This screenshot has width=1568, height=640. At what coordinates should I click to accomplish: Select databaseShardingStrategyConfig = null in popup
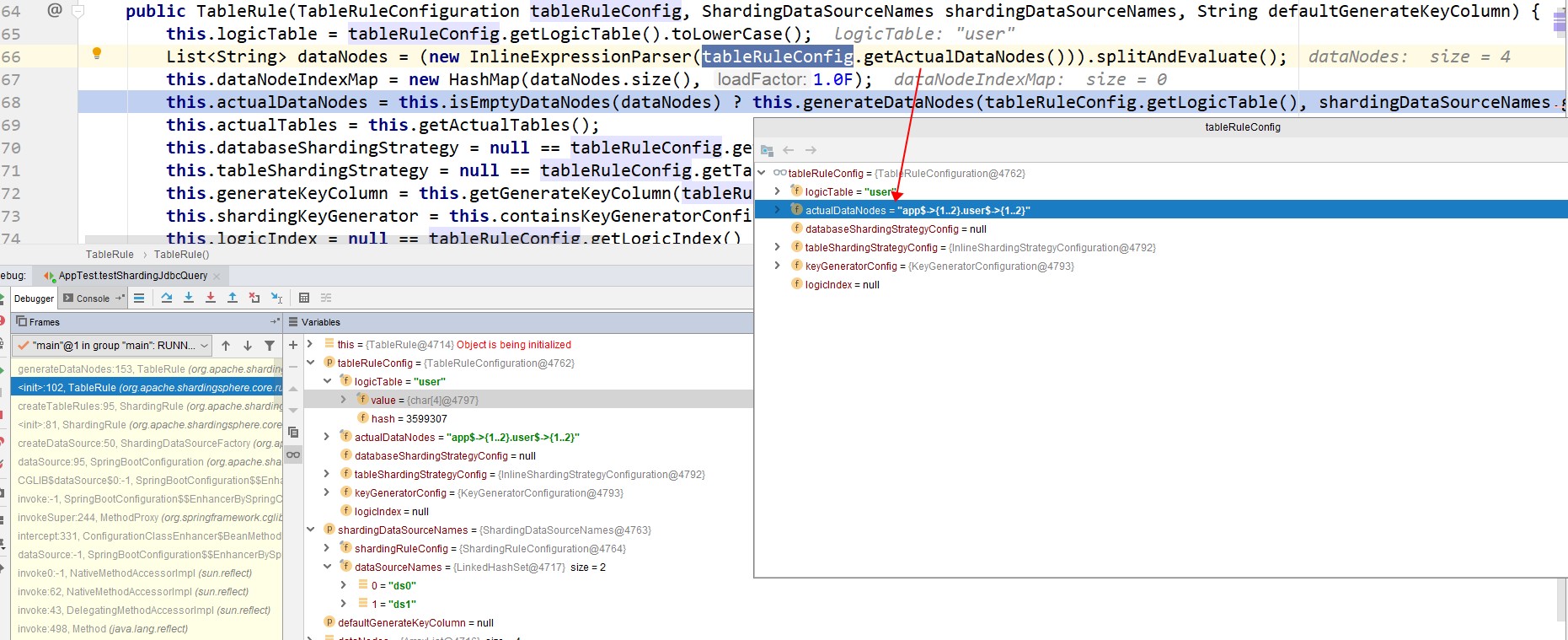pos(1161,229)
